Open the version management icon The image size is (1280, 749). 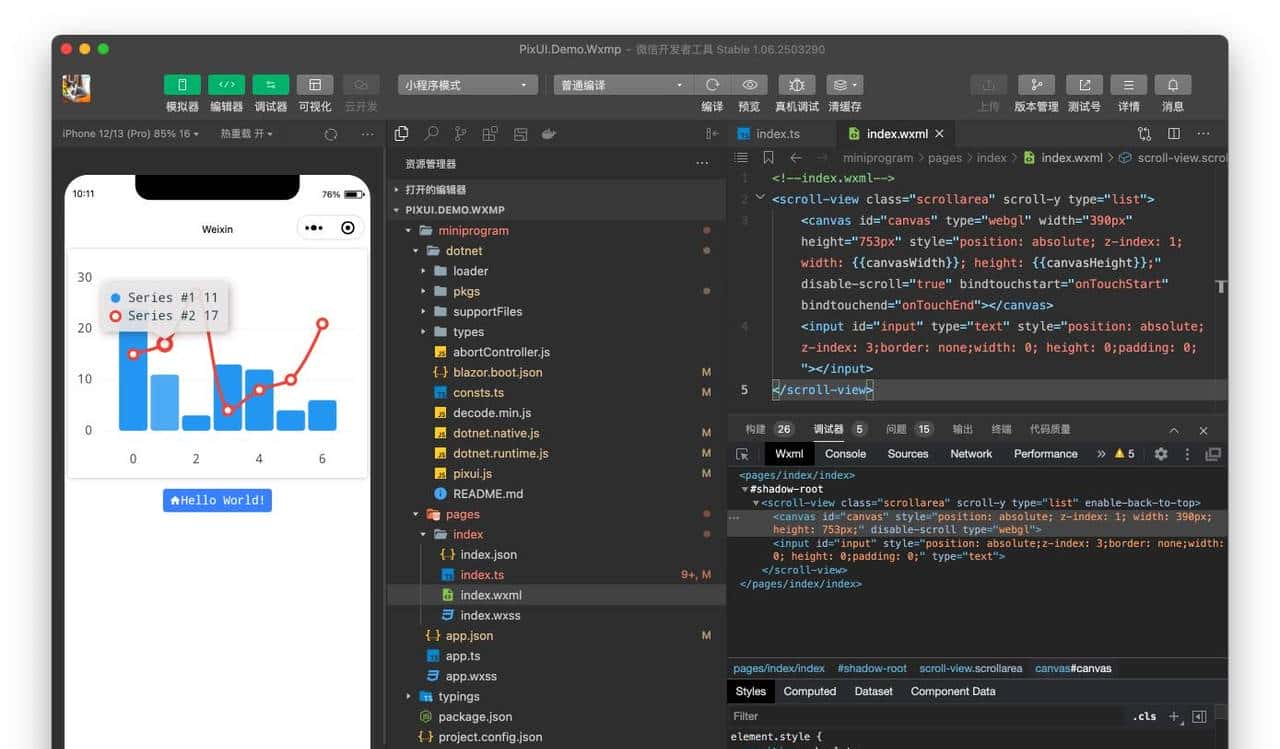1036,86
